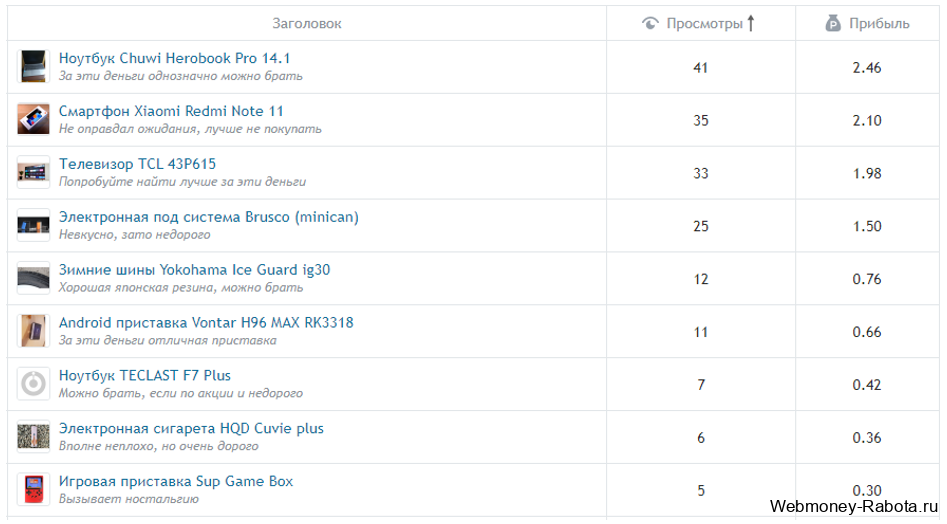Open review Смартфон Xiaomi Redmi Note 11
The image size is (947, 524).
(171, 112)
